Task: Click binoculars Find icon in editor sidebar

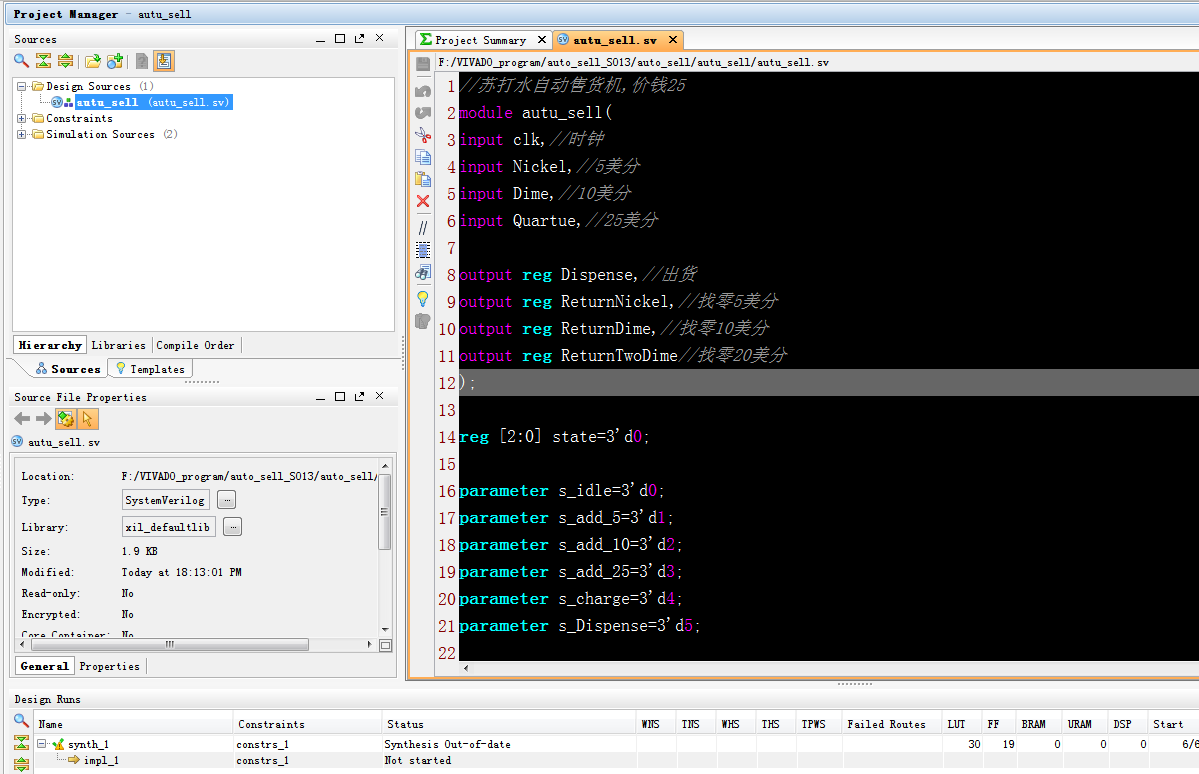Action: tap(423, 272)
